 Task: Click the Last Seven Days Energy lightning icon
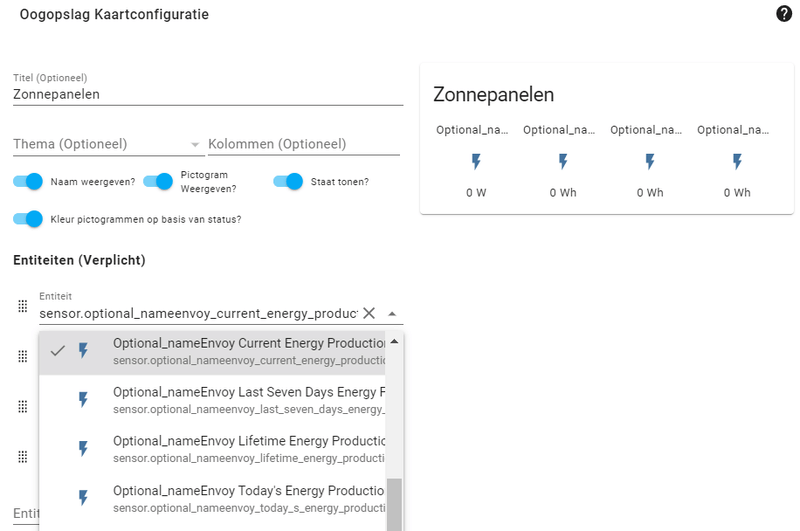tap(84, 400)
